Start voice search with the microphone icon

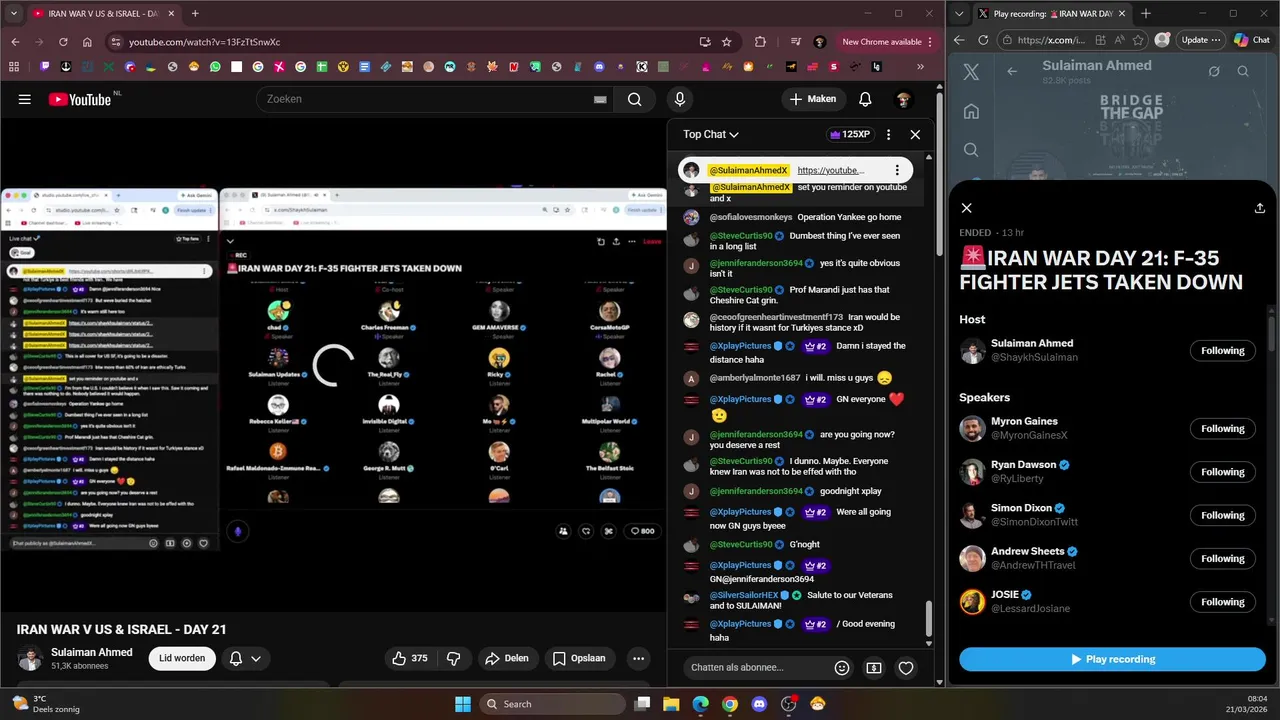(x=680, y=99)
